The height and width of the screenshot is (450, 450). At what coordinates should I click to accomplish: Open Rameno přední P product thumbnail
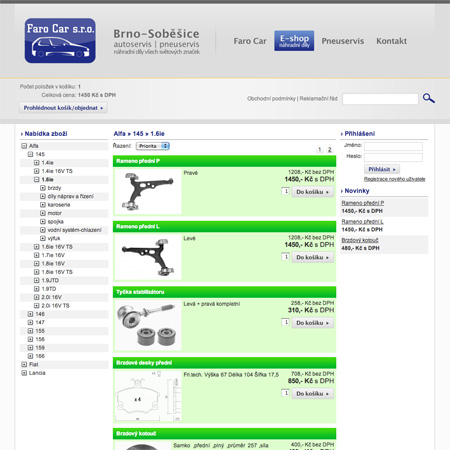148,191
